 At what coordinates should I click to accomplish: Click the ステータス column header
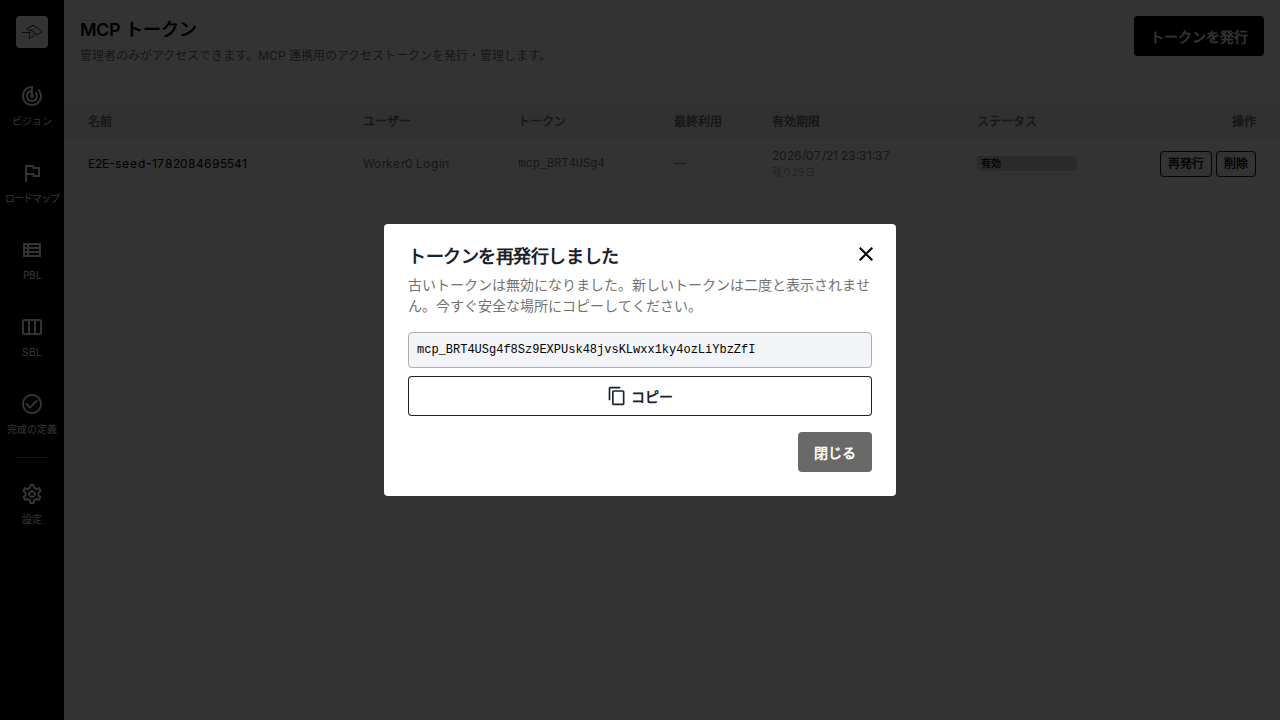[x=1007, y=121]
